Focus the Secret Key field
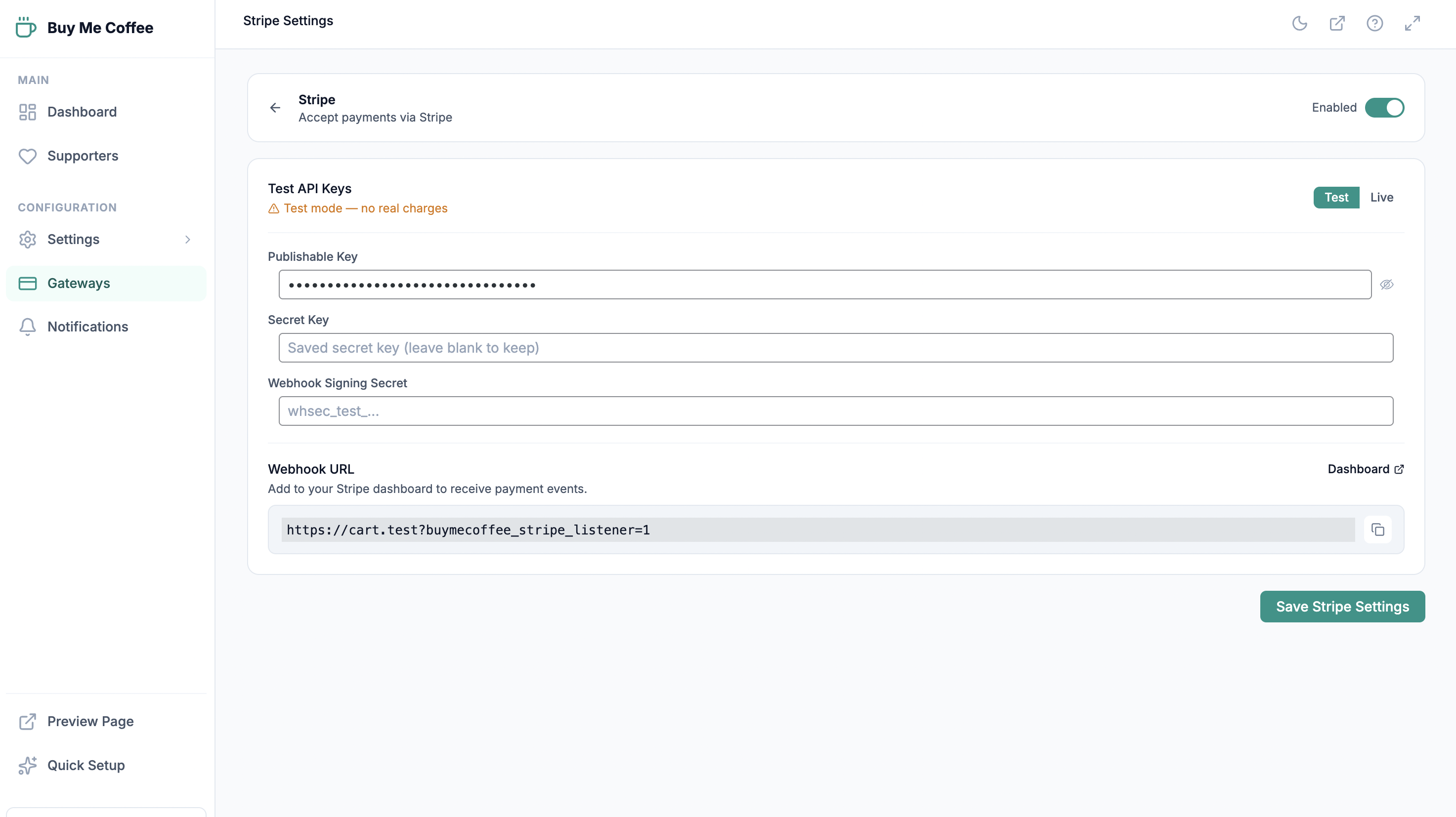 [835, 347]
